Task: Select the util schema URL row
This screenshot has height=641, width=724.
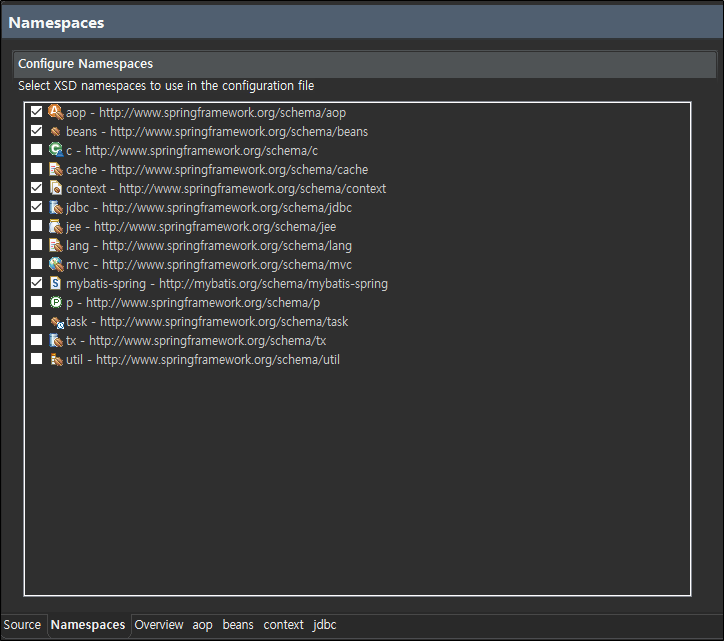Action: [203, 359]
